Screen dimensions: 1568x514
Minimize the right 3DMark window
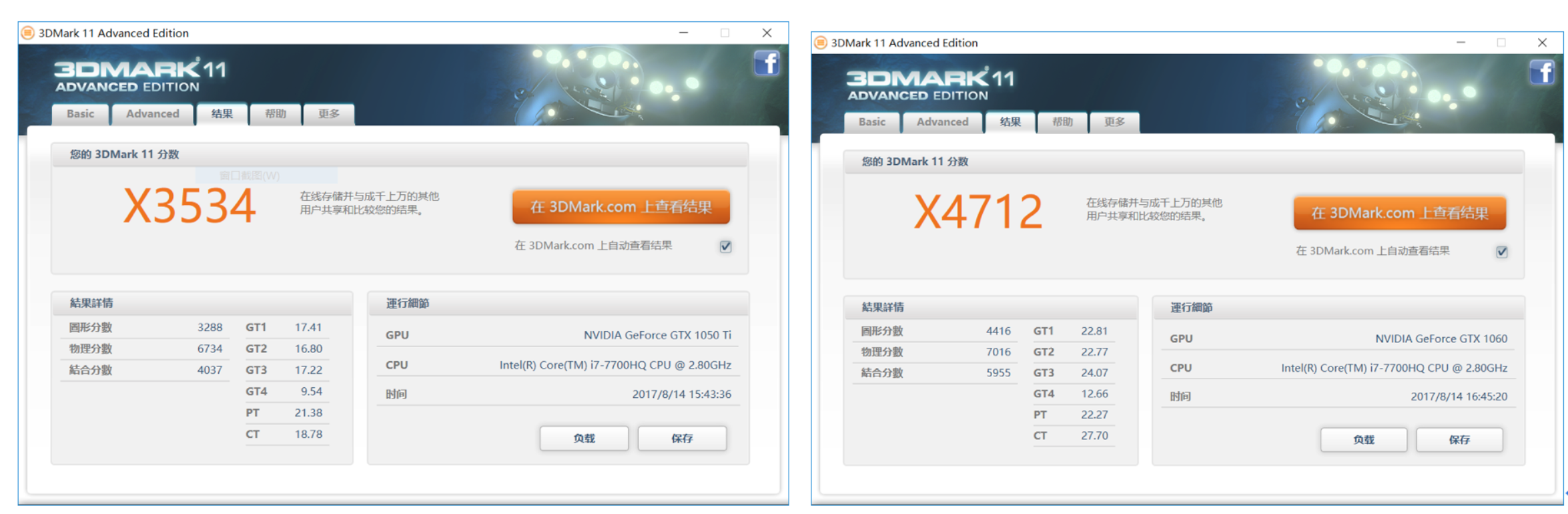[1461, 43]
